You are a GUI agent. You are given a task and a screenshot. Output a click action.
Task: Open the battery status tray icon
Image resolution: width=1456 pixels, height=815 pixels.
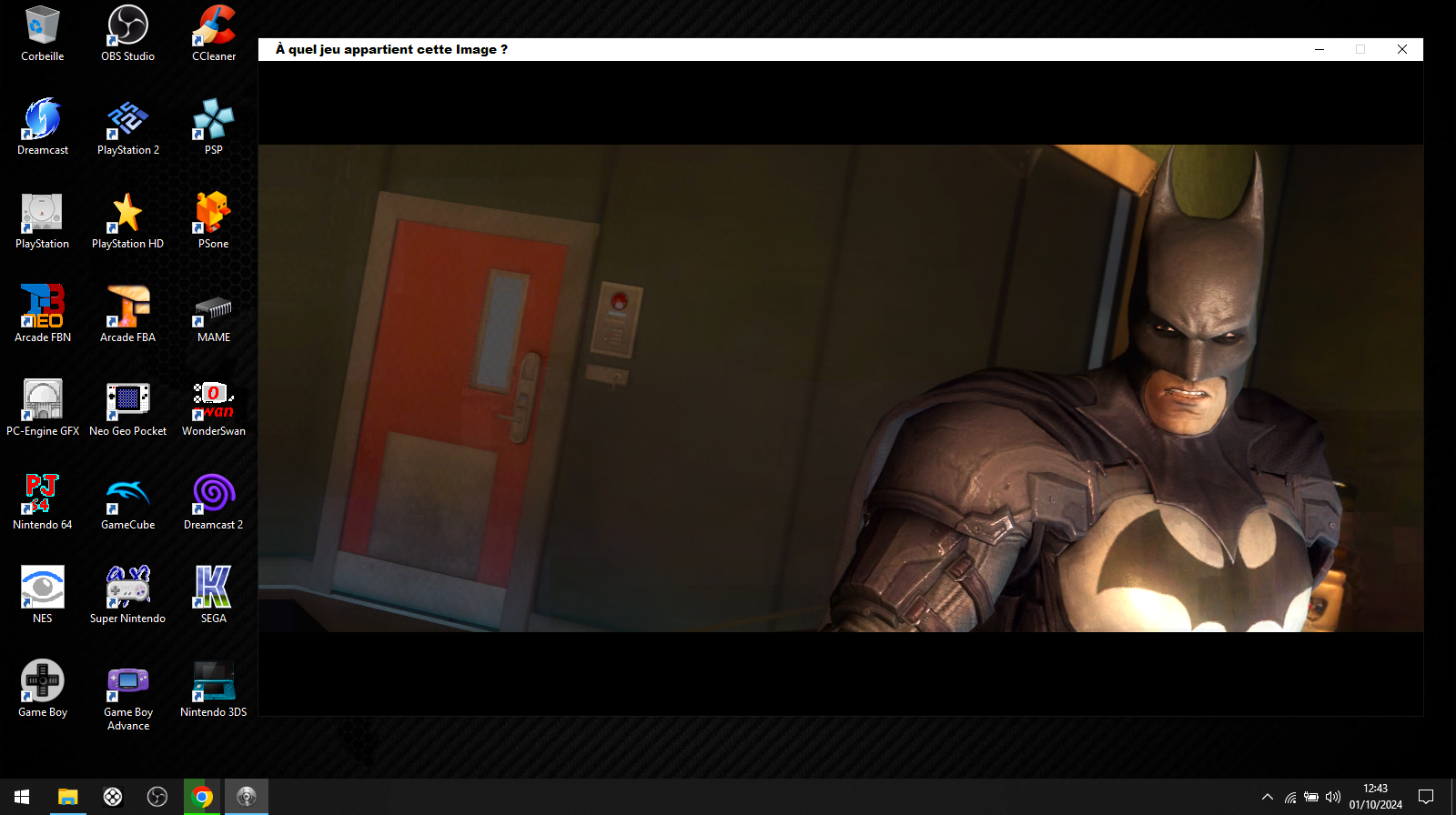point(1311,797)
